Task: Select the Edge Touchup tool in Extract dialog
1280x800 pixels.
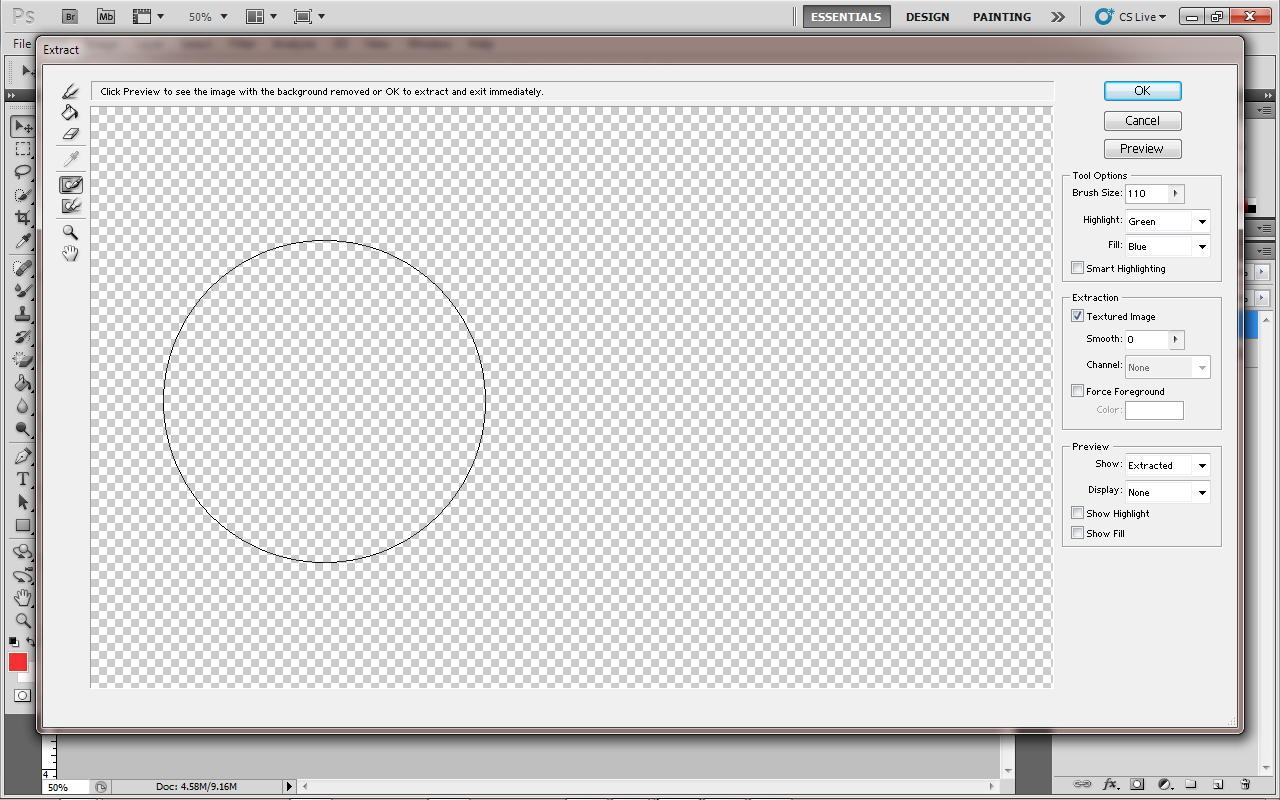Action: tap(71, 206)
